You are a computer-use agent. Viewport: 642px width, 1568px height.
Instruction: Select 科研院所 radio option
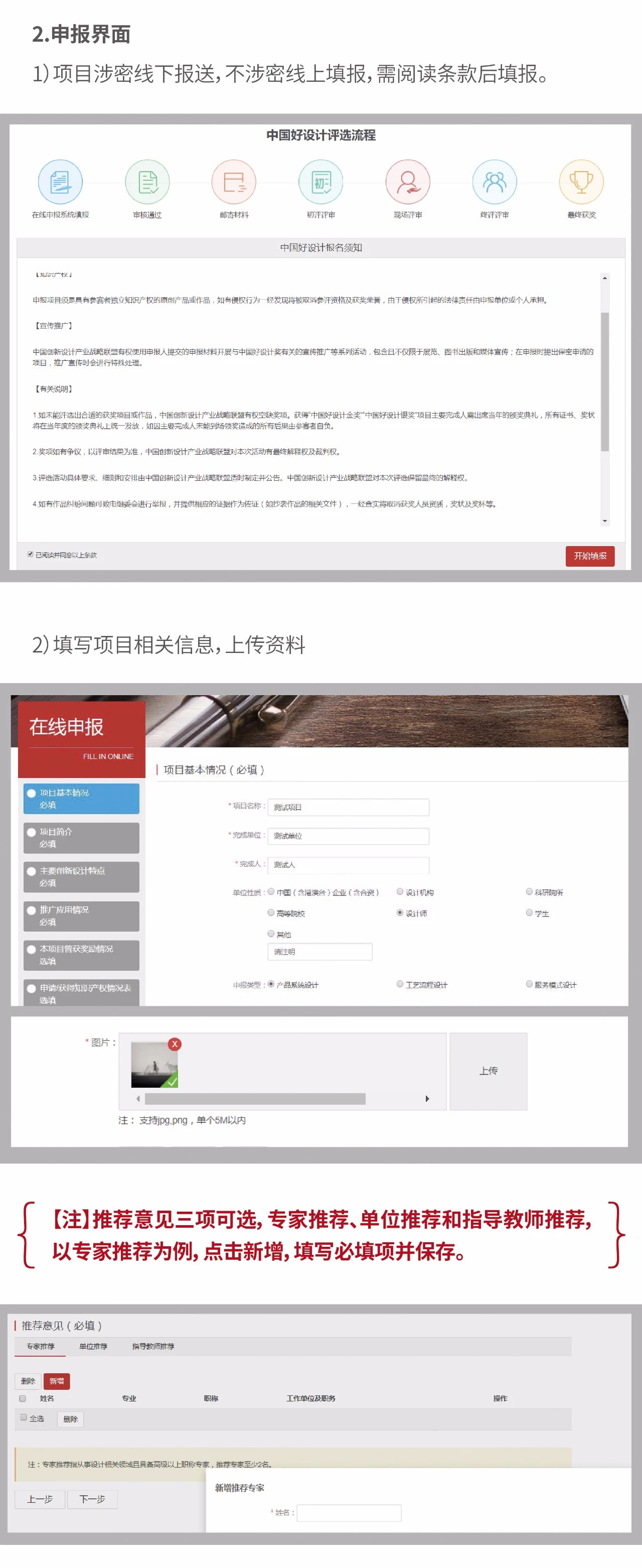point(529,891)
